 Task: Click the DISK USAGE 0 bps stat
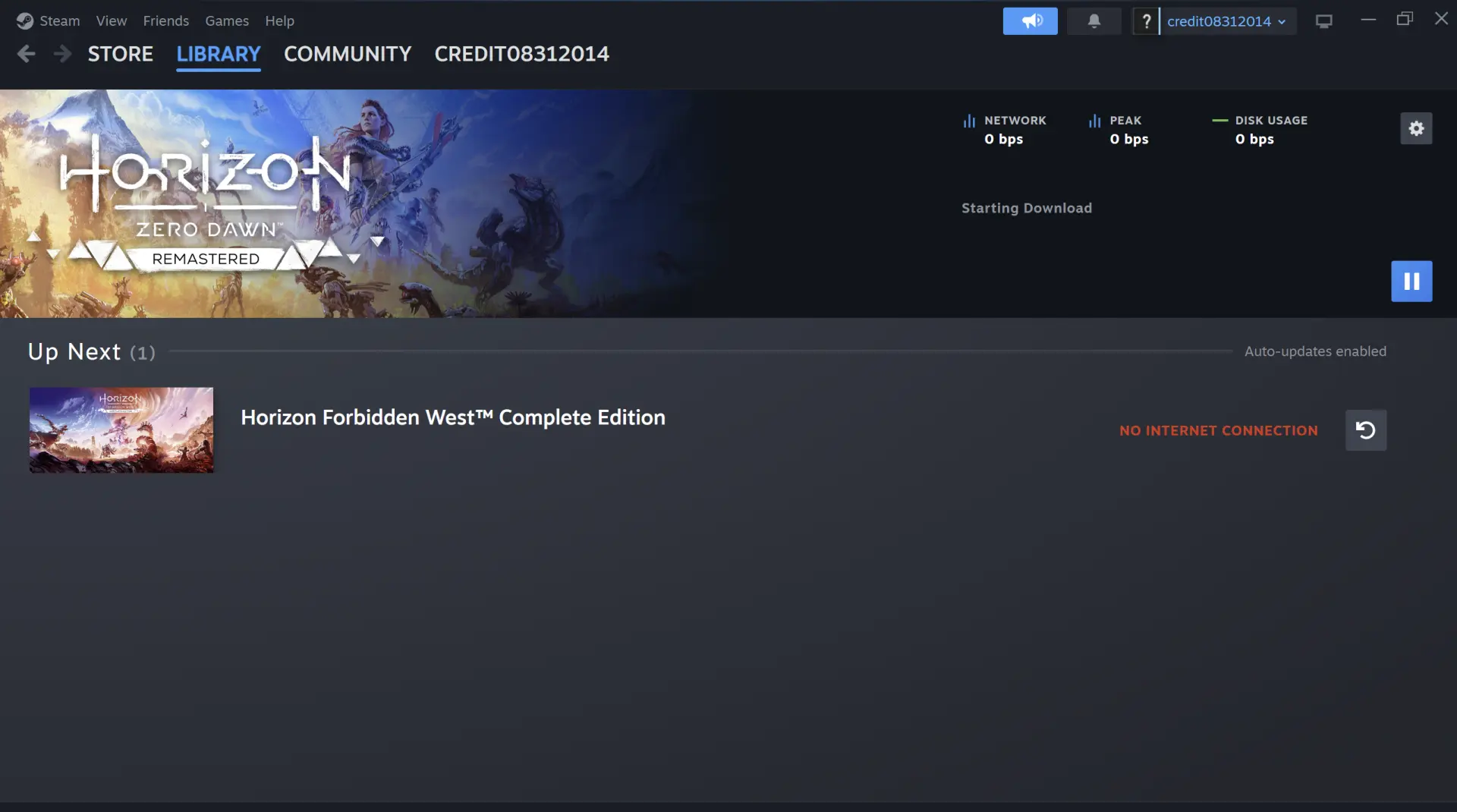[x=1260, y=130]
